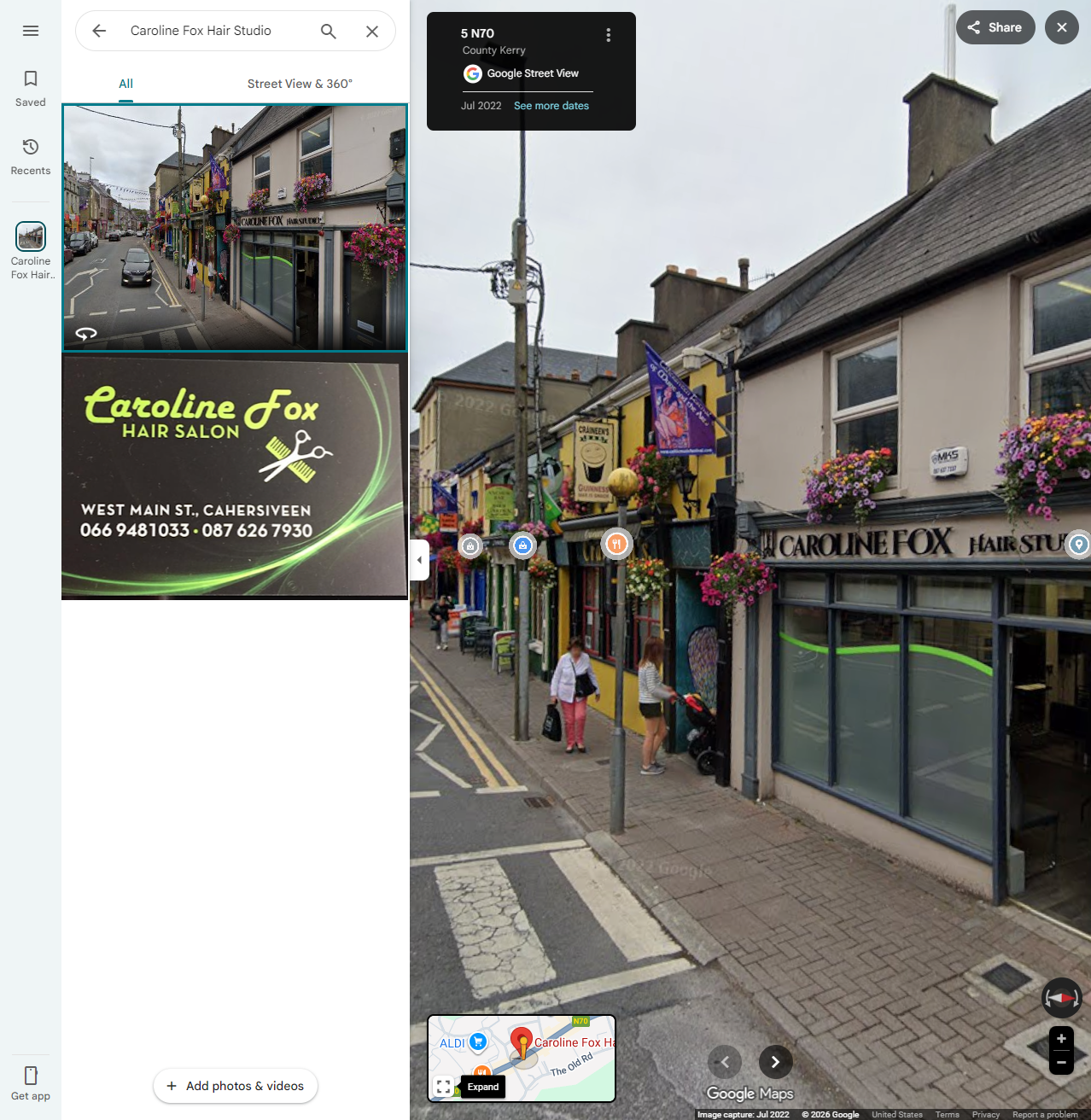This screenshot has width=1091, height=1120.
Task: Open See more dates for this imagery
Action: tap(551, 105)
